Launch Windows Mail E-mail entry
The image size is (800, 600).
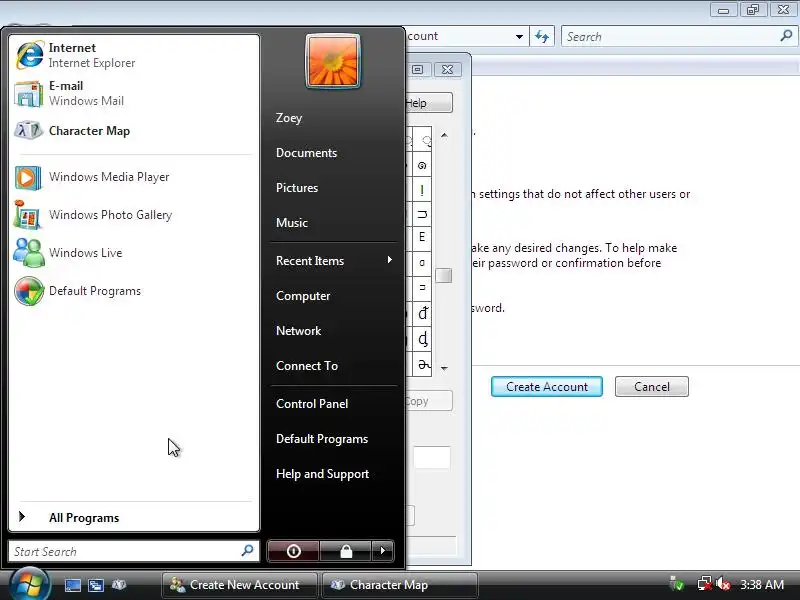point(134,93)
